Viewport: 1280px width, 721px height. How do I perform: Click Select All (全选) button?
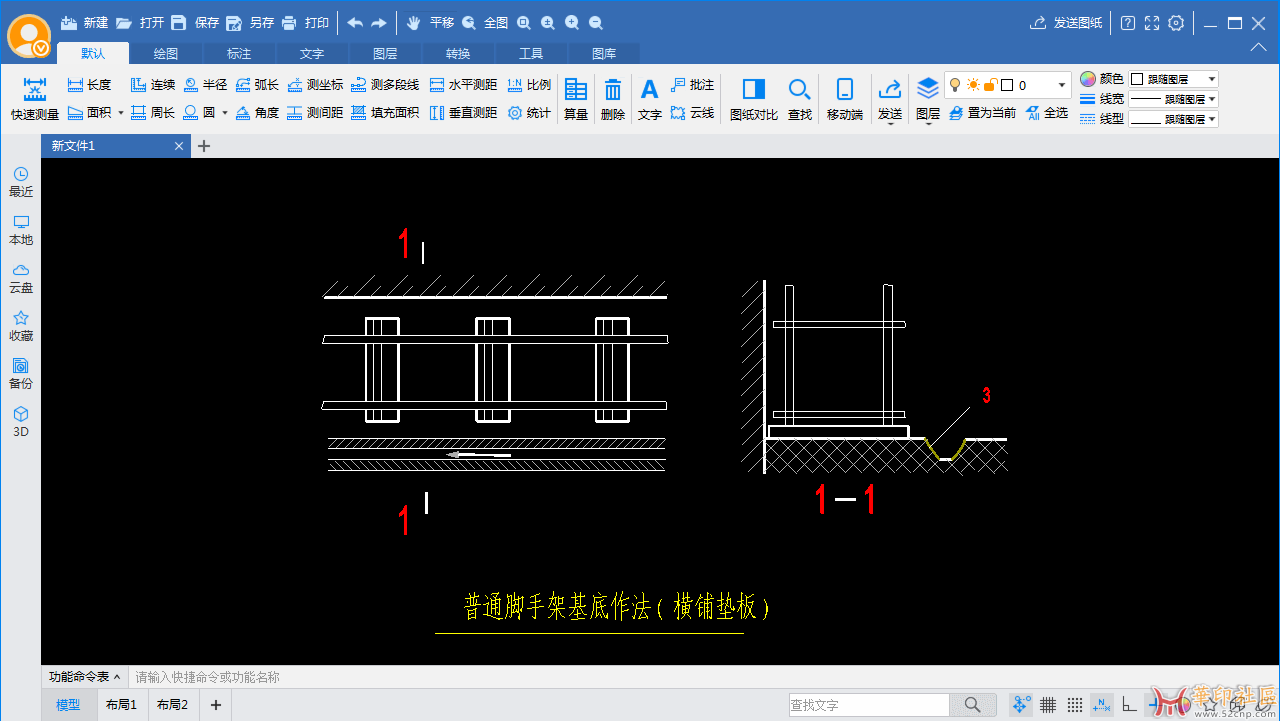pyautogui.click(x=1047, y=113)
